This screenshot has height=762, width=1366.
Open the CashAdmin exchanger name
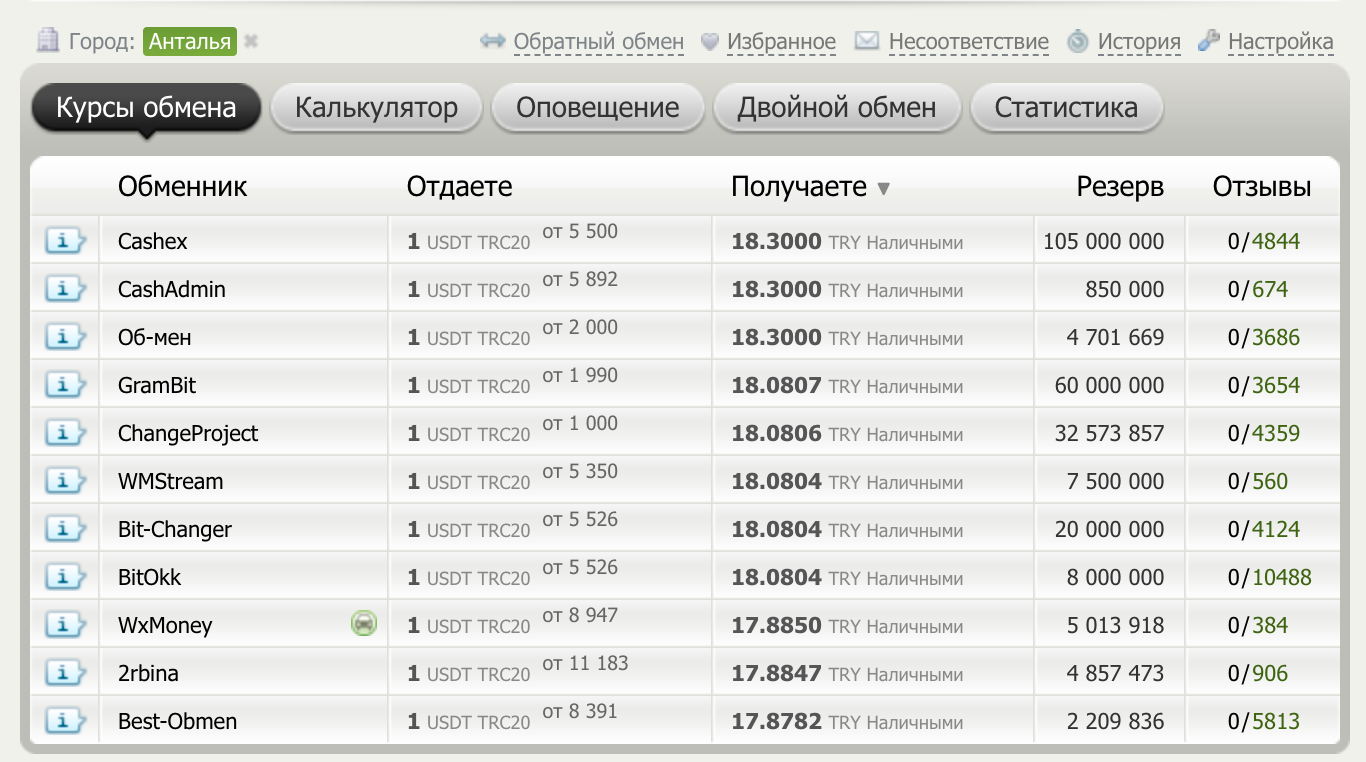pos(172,289)
